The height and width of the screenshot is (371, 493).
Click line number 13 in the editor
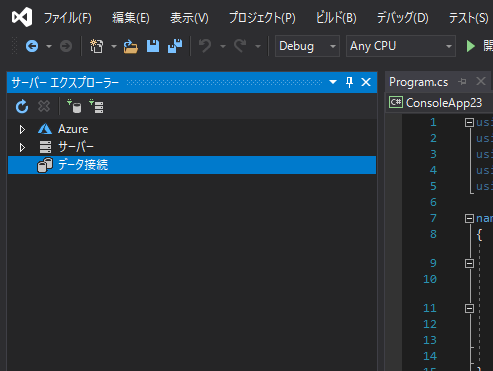point(430,340)
